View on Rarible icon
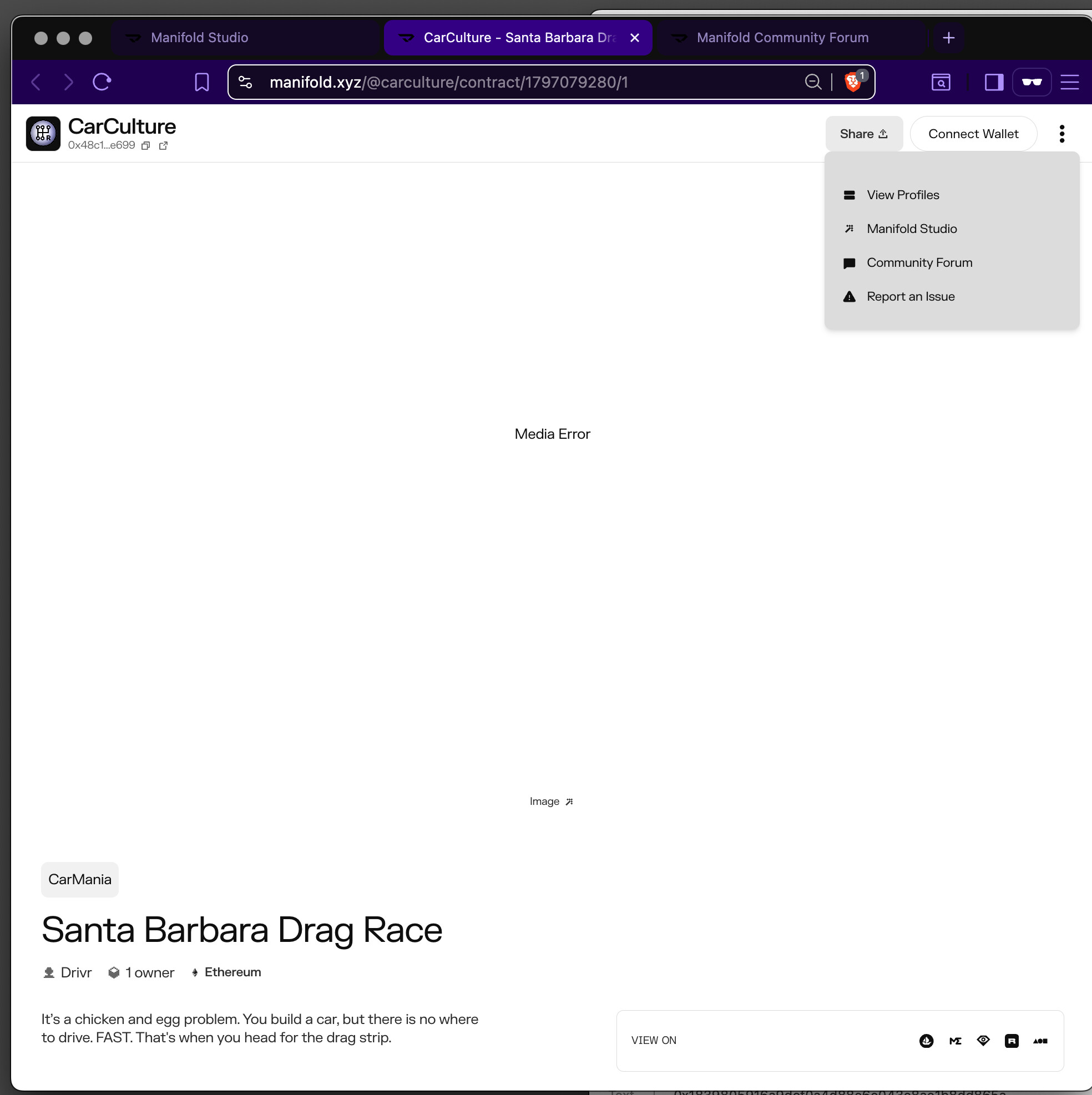The height and width of the screenshot is (1095, 1092). [x=1012, y=1041]
